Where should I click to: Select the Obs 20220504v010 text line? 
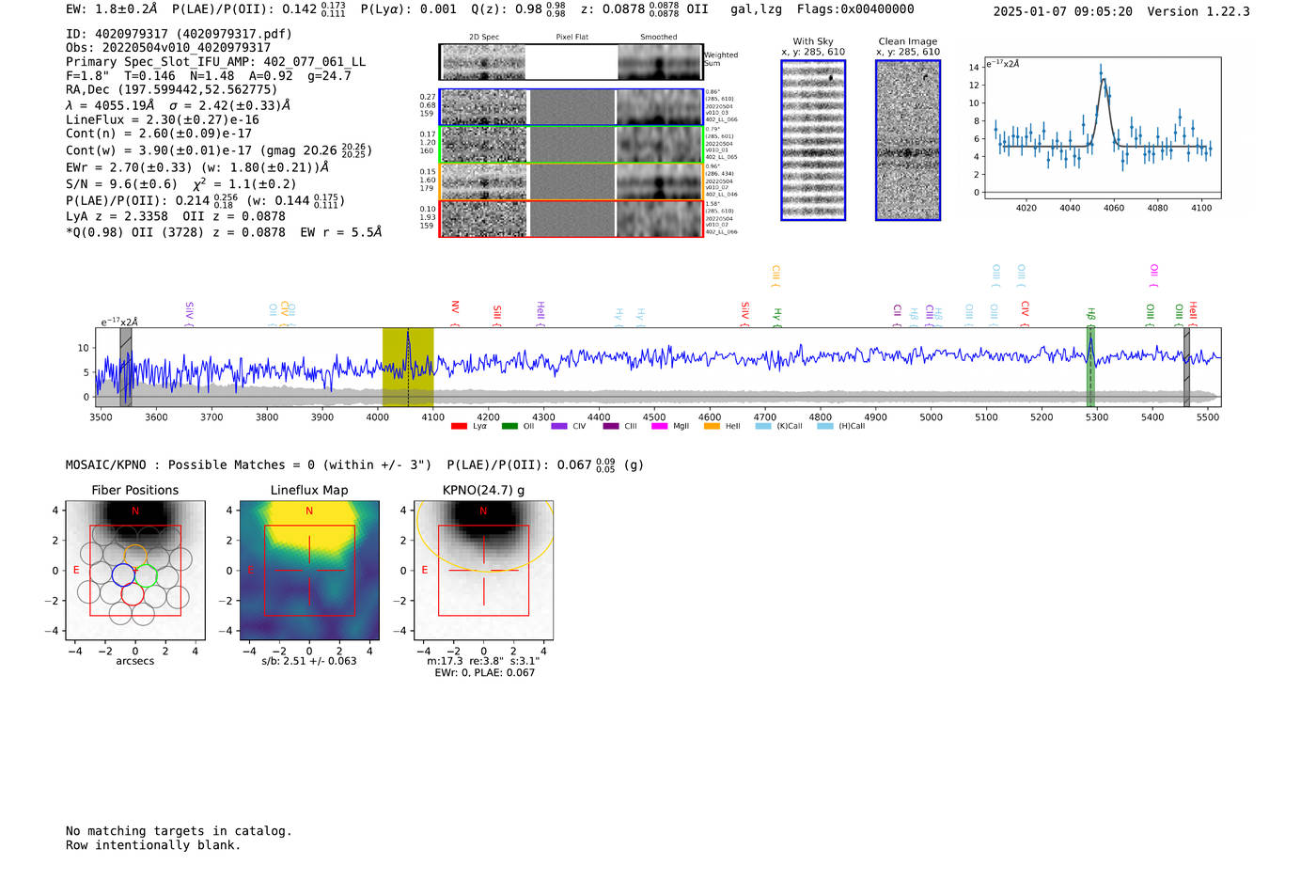(168, 47)
